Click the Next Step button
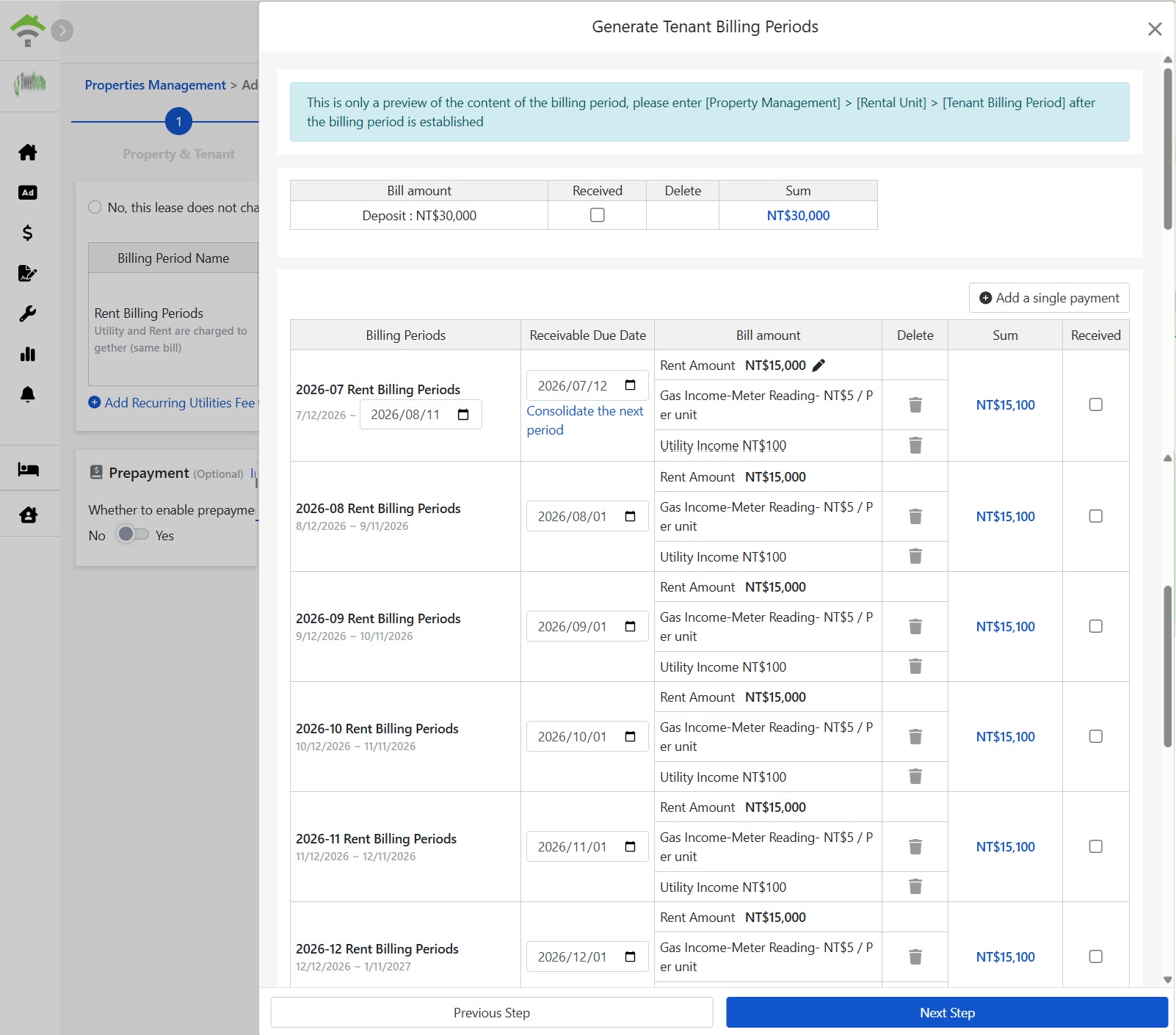The height and width of the screenshot is (1035, 1176). tap(947, 1012)
